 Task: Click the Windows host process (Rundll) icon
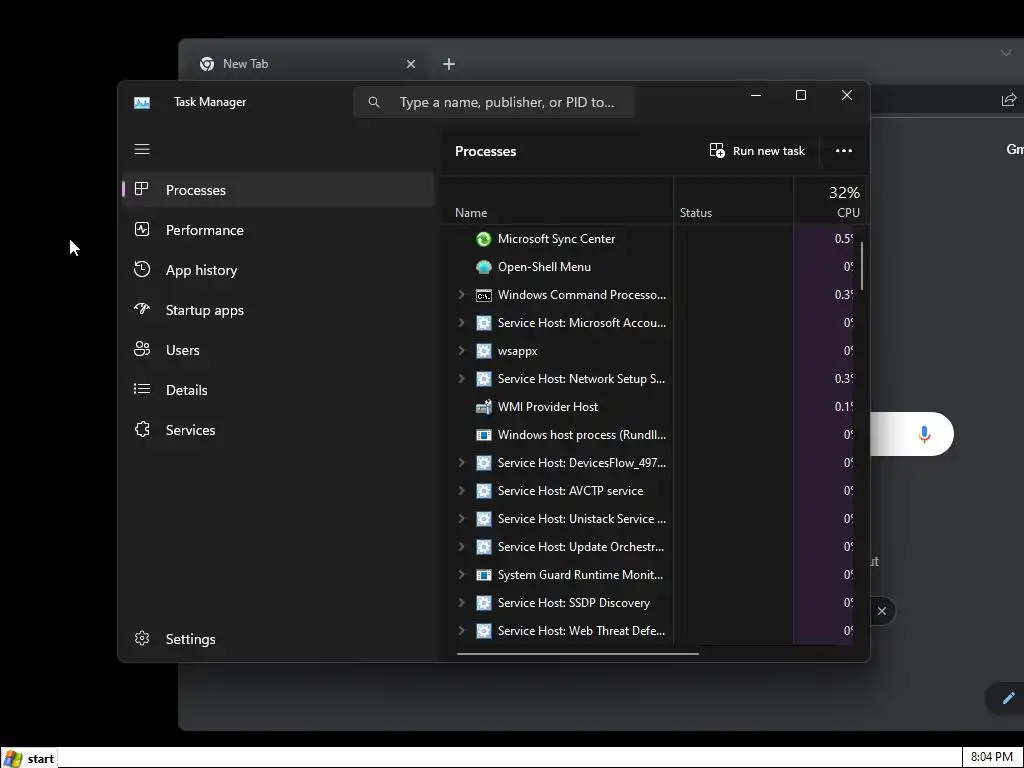(483, 435)
